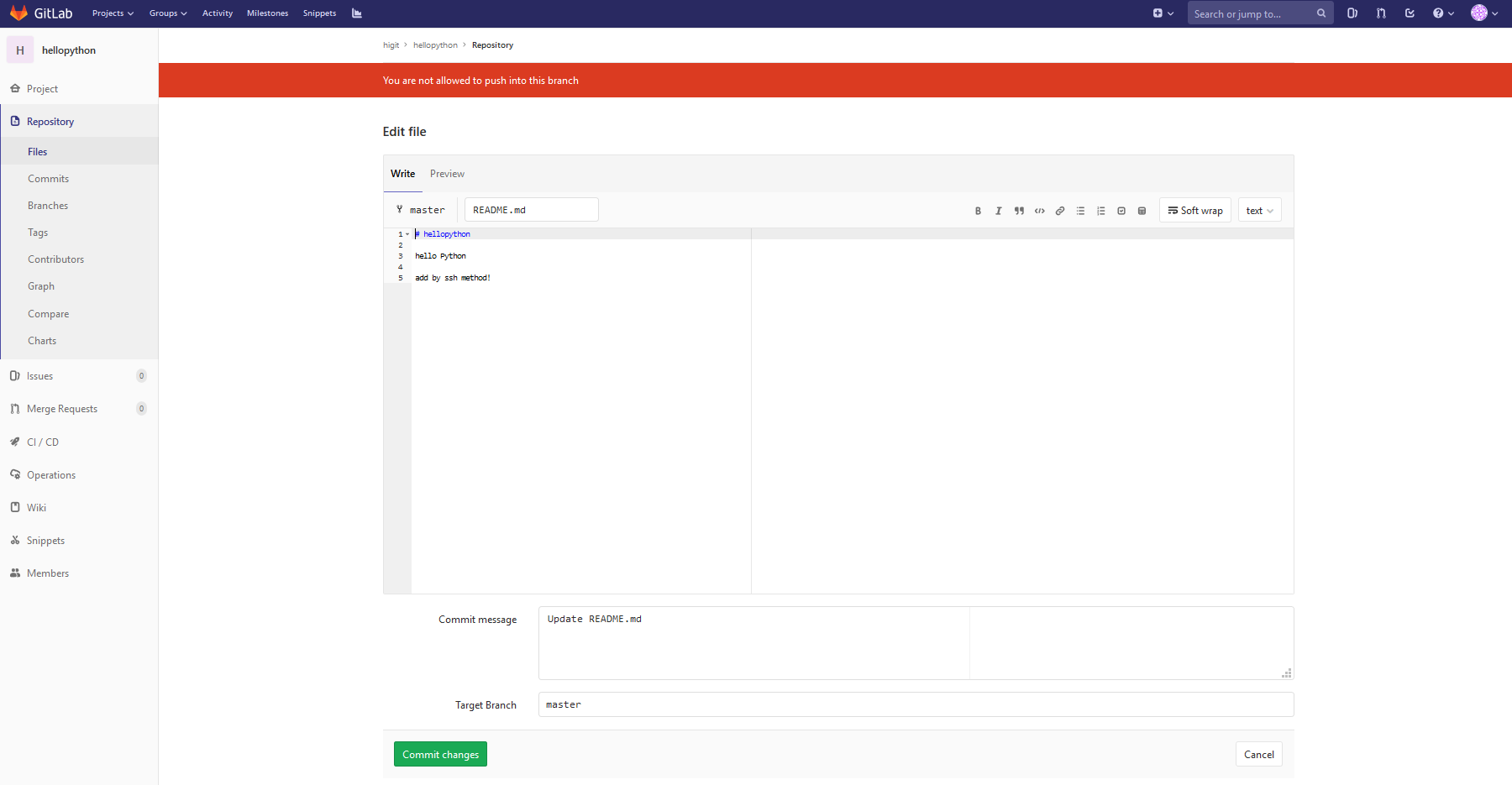Open the user avatar menu

click(x=1484, y=13)
